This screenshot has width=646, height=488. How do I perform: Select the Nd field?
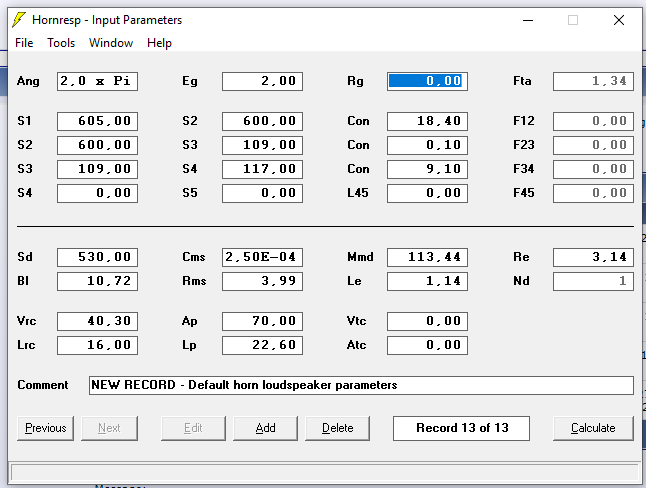click(593, 281)
